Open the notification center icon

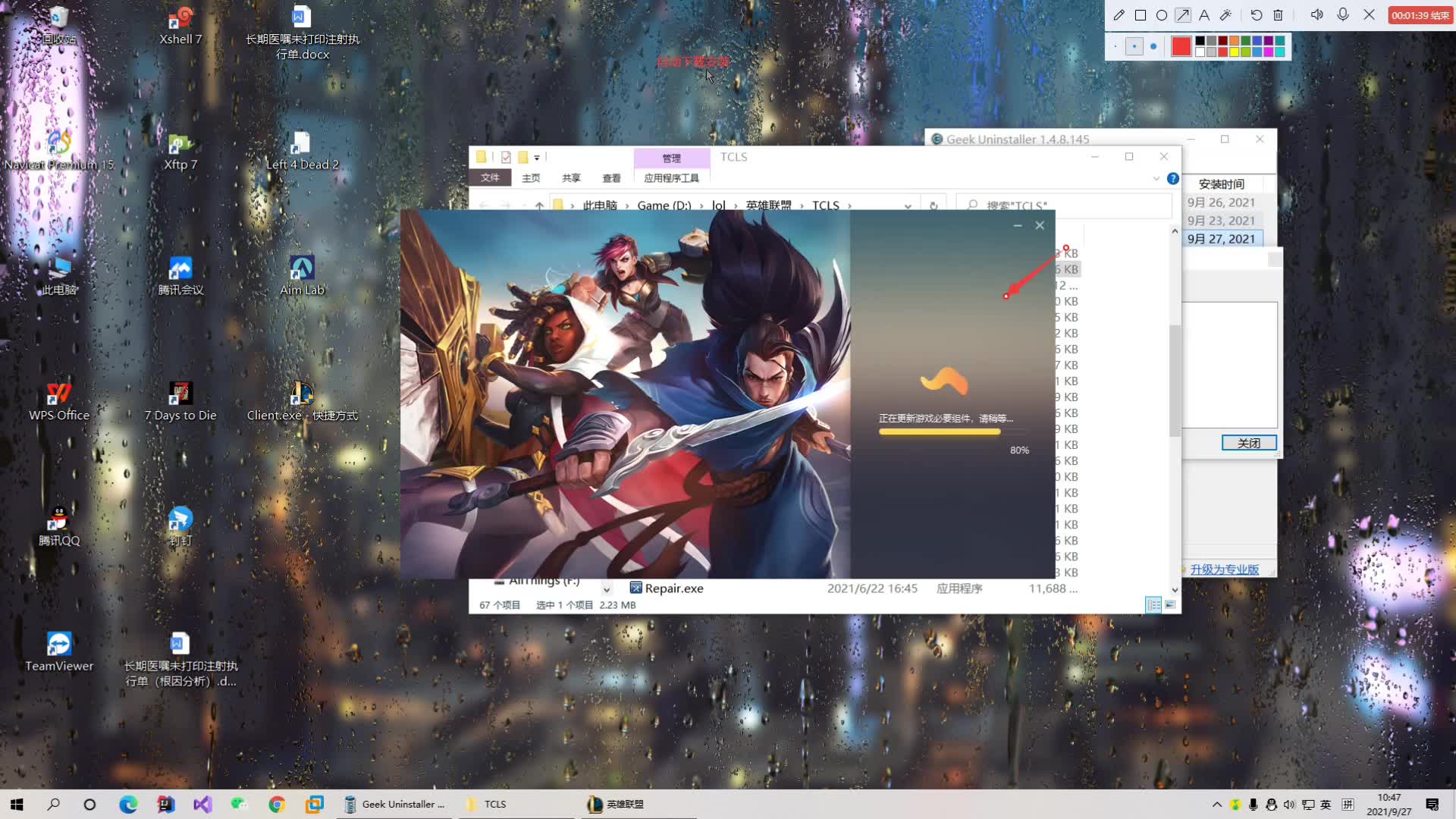1432,805
